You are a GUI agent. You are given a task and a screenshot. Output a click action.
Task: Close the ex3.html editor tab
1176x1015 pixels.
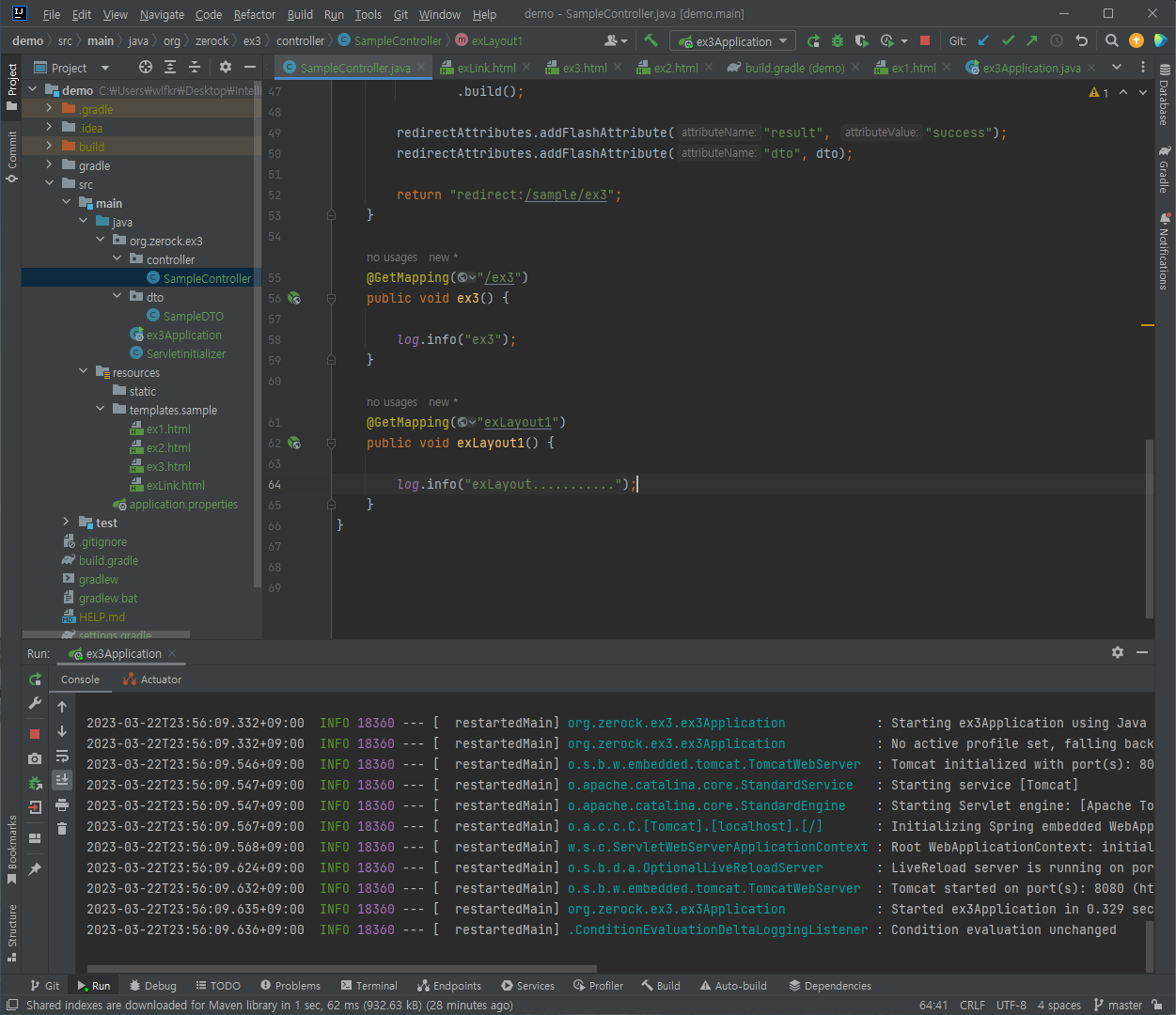coord(618,67)
